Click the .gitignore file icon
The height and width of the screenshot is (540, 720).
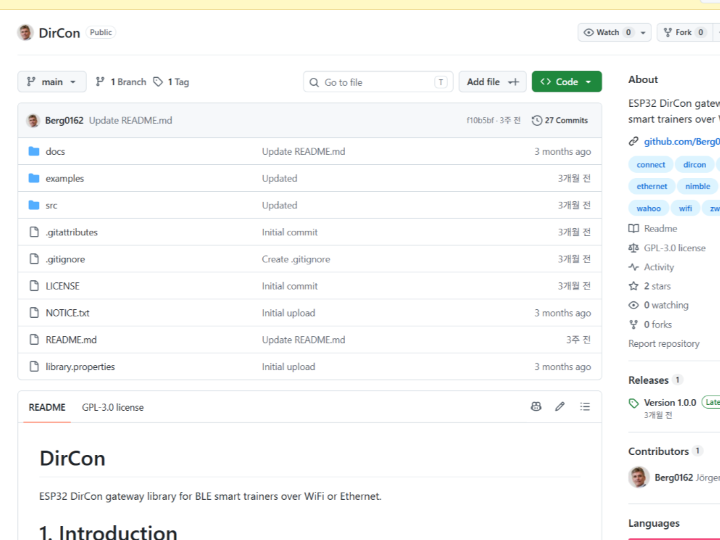(x=34, y=259)
